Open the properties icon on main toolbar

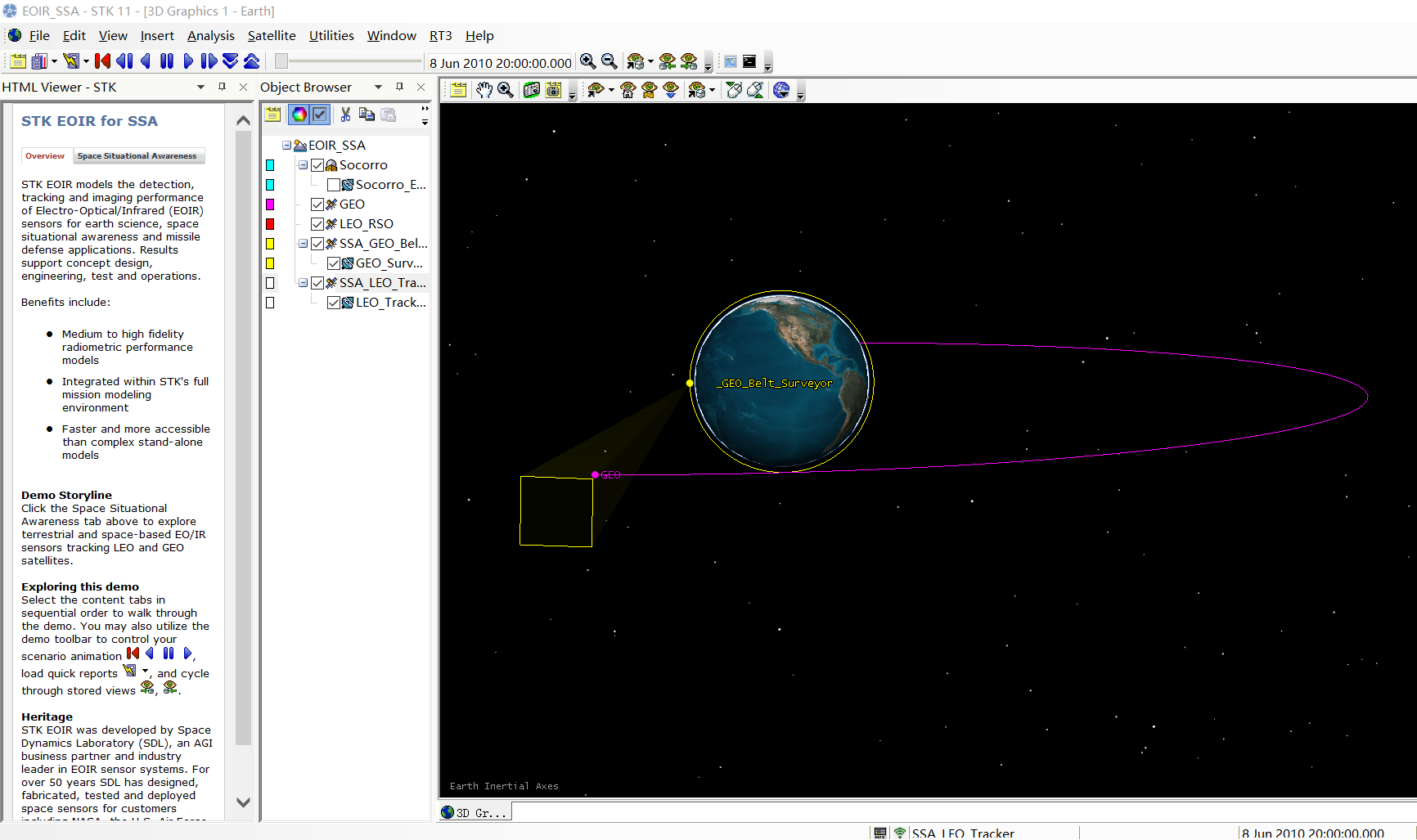point(17,61)
